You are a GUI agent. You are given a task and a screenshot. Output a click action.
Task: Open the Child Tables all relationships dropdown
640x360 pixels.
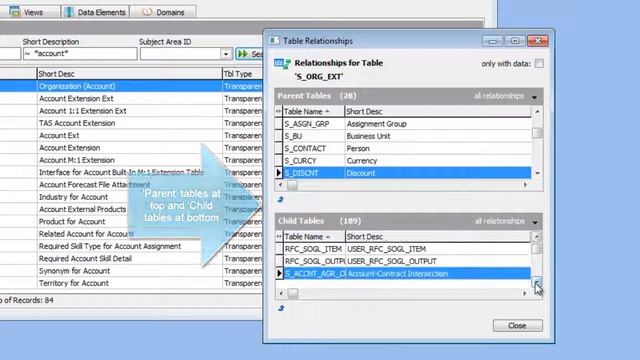535,222
